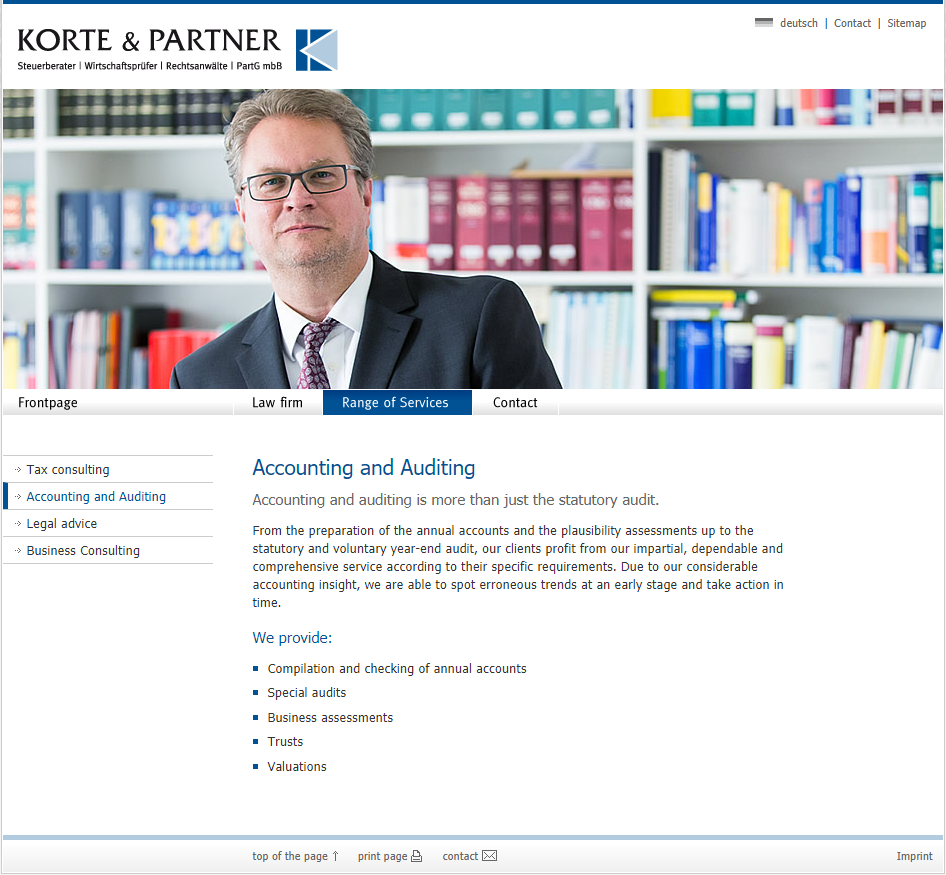Click the envelope icon in footer

point(489,856)
